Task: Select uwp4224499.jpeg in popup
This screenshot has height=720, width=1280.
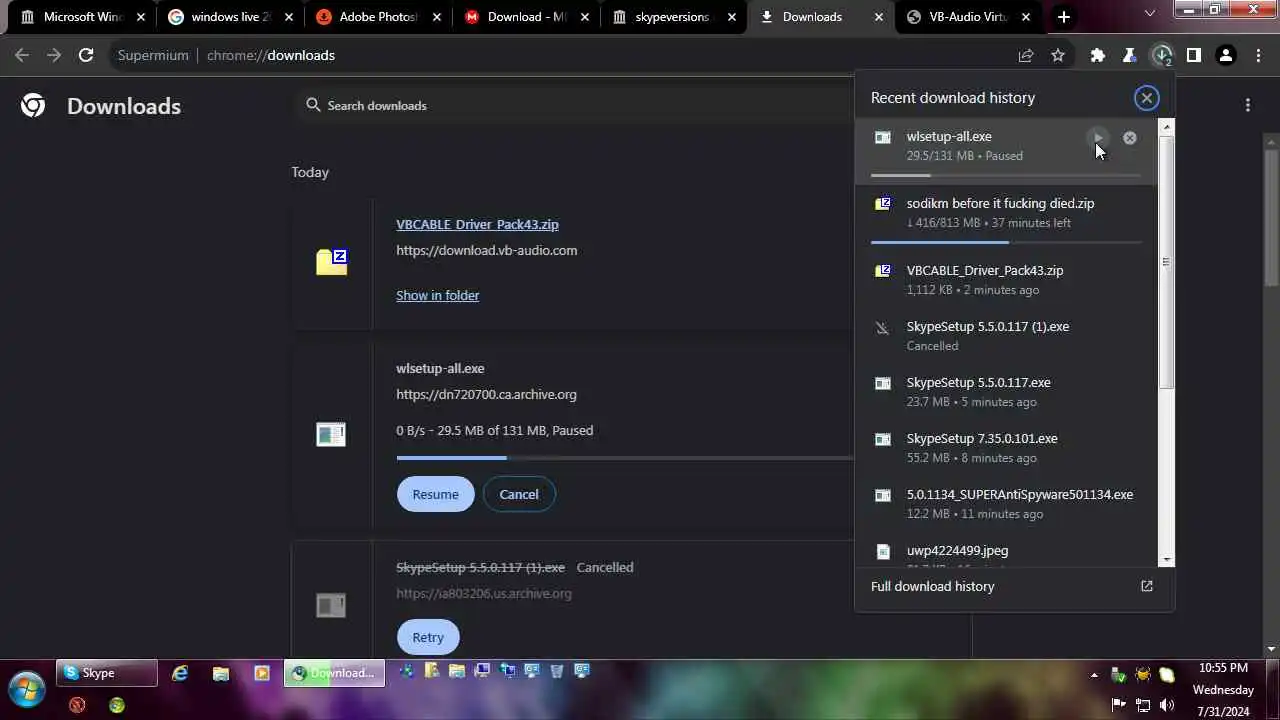Action: click(x=1007, y=552)
